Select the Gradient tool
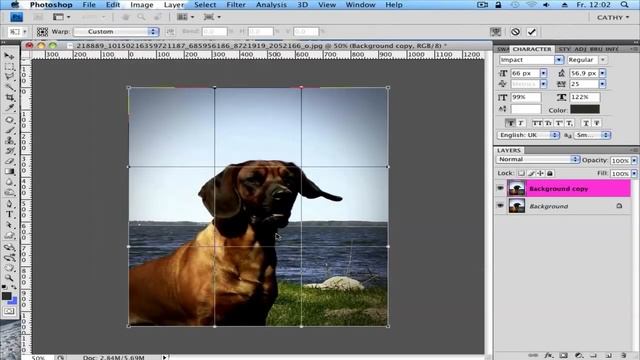Screen dimensions: 640x360 [9, 172]
